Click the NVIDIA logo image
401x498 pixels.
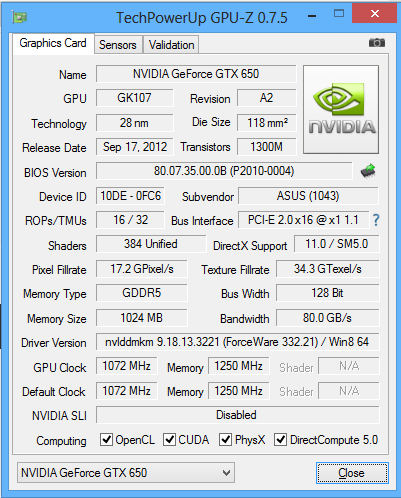341,109
